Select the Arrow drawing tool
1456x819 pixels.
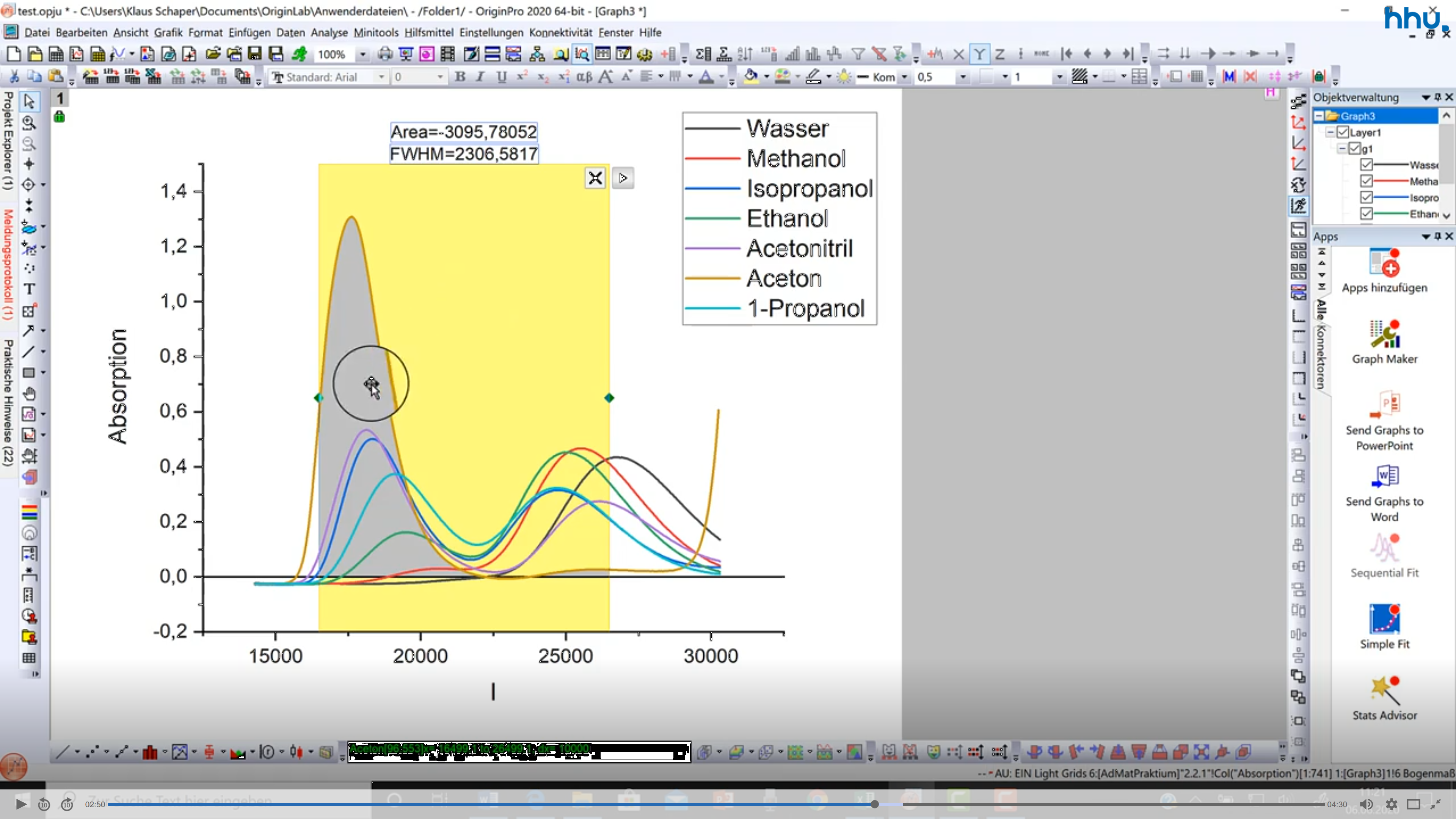(28, 331)
